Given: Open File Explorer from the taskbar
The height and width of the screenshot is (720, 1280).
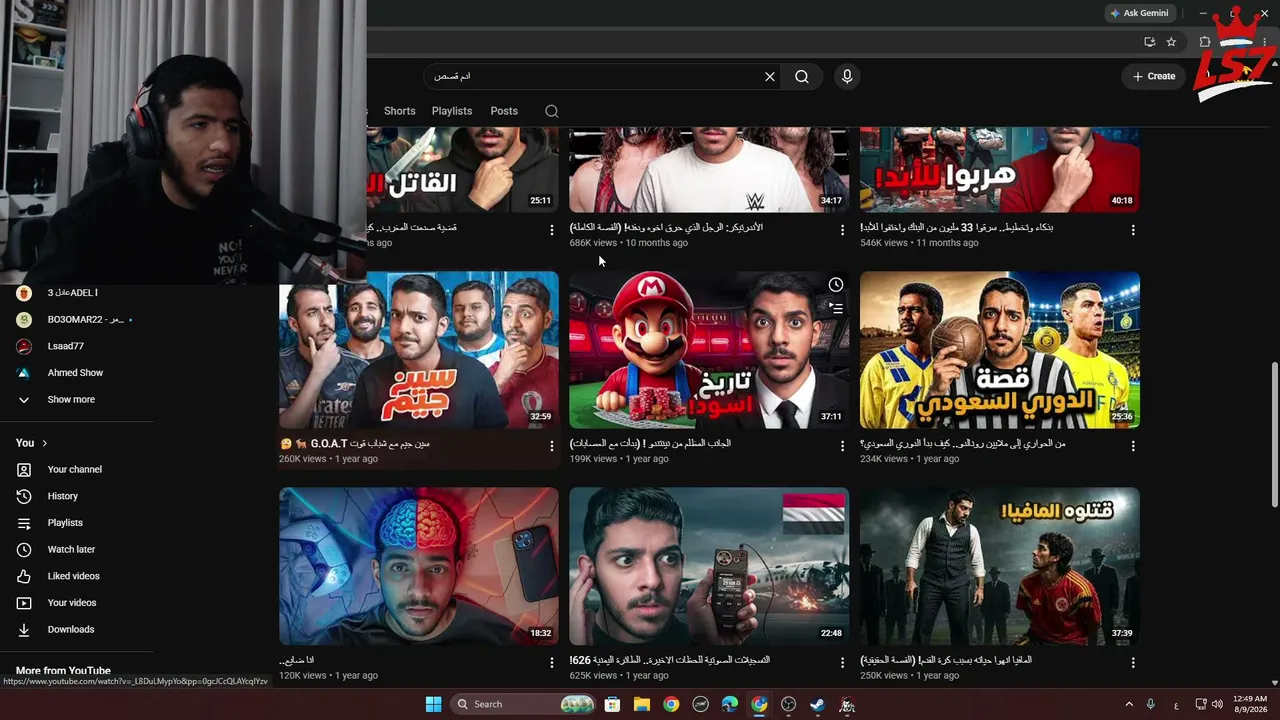Looking at the screenshot, I should click(642, 704).
